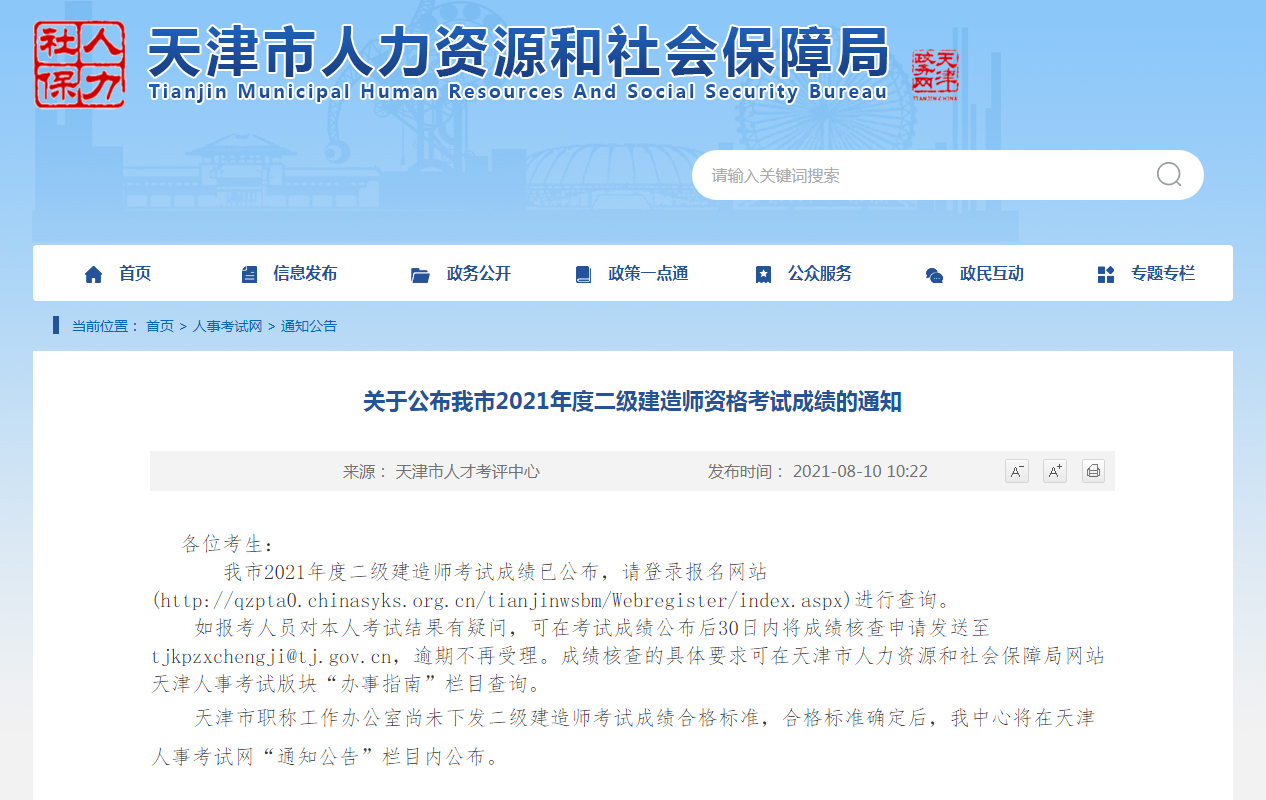1266x800 pixels.
Task: Open the 专题专栏 menu
Action: click(1163, 274)
